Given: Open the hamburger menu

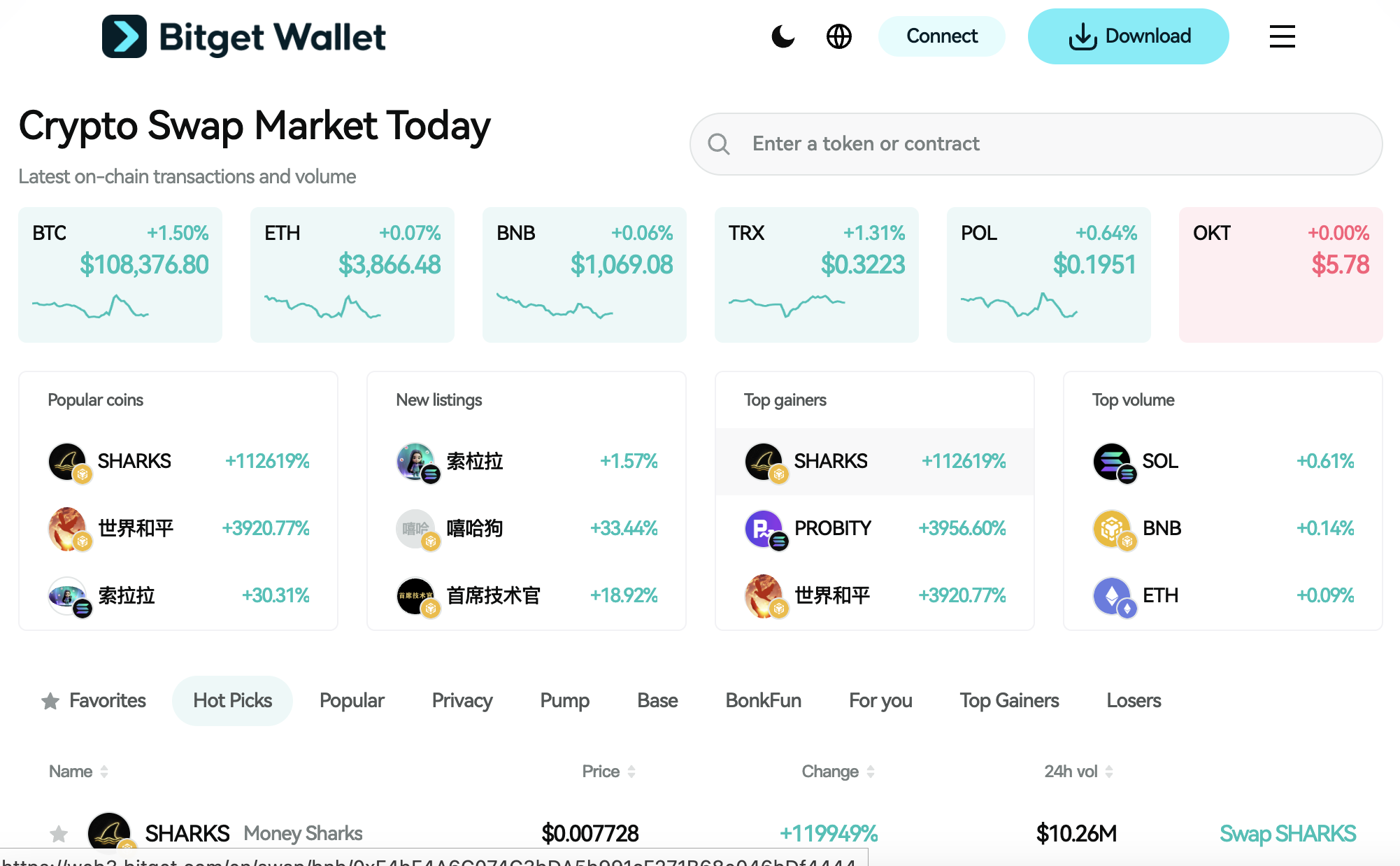Looking at the screenshot, I should [x=1282, y=36].
